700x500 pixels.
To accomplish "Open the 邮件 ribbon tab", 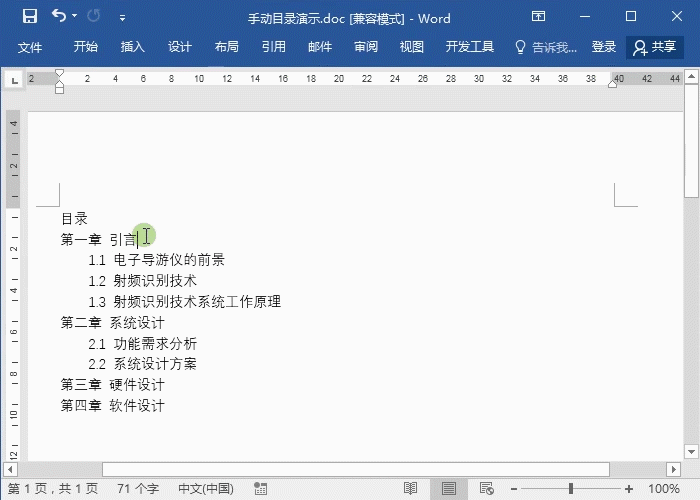I will (320, 46).
